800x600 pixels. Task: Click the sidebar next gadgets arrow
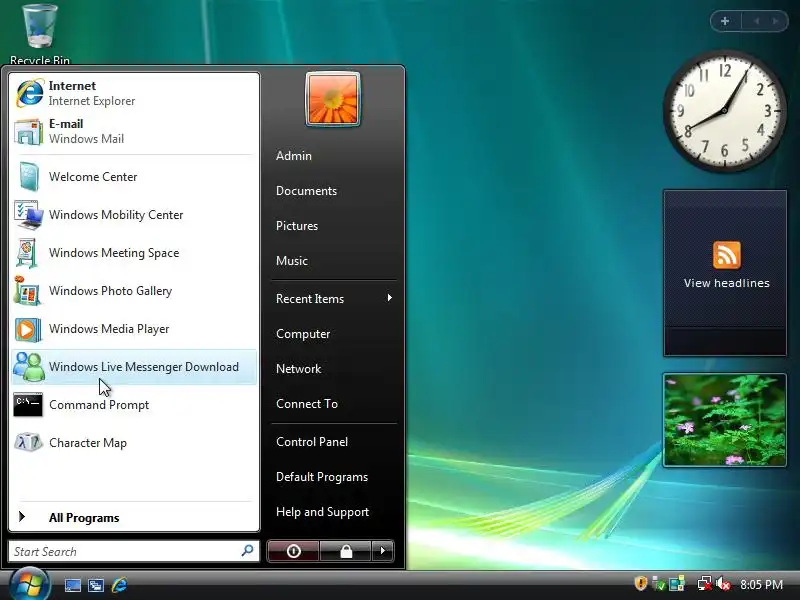pyautogui.click(x=775, y=21)
